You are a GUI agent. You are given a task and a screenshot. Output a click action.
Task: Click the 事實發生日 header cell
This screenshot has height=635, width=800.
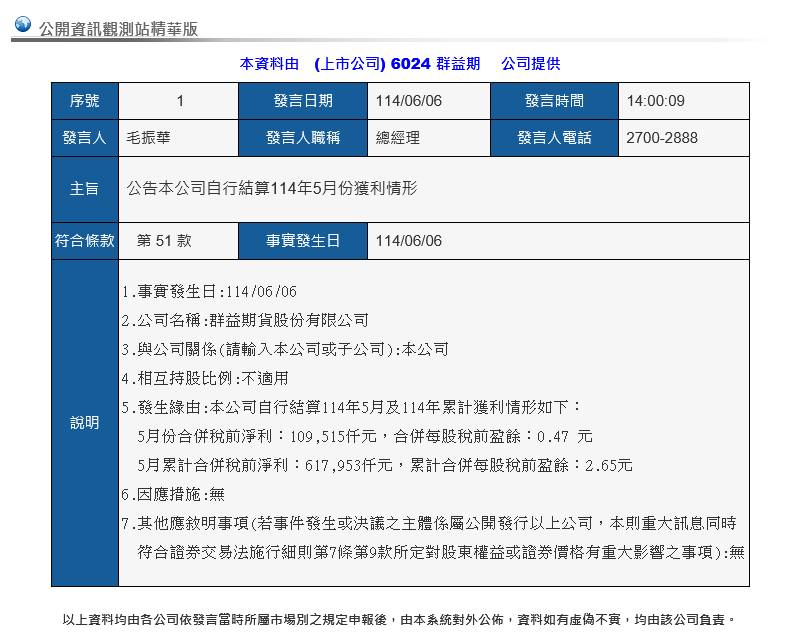(x=303, y=241)
